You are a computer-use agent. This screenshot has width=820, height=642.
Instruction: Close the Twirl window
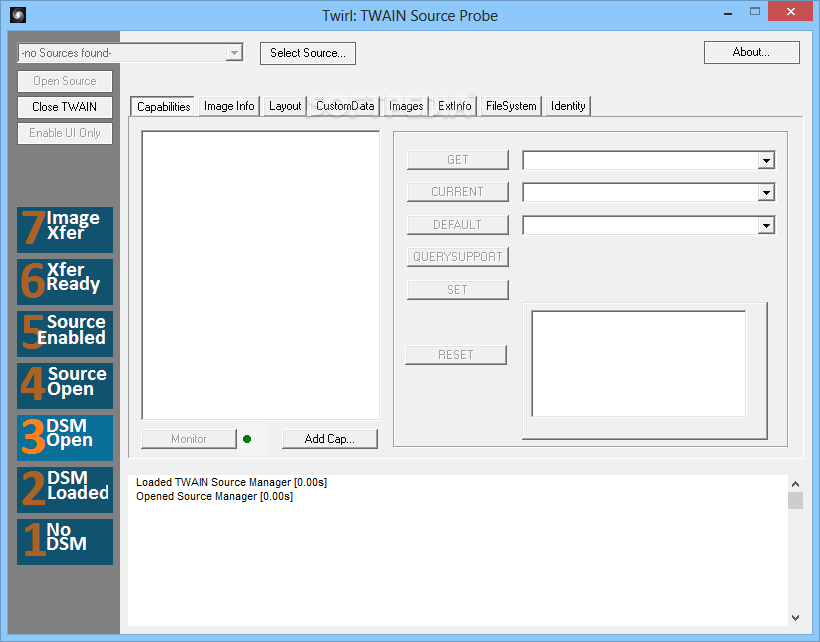click(x=791, y=12)
